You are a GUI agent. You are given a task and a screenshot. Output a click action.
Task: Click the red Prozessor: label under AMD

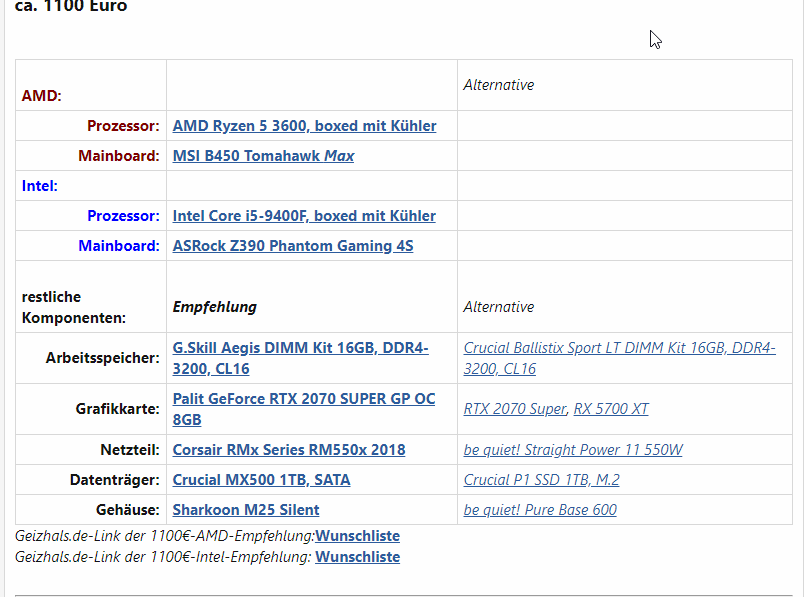(123, 126)
